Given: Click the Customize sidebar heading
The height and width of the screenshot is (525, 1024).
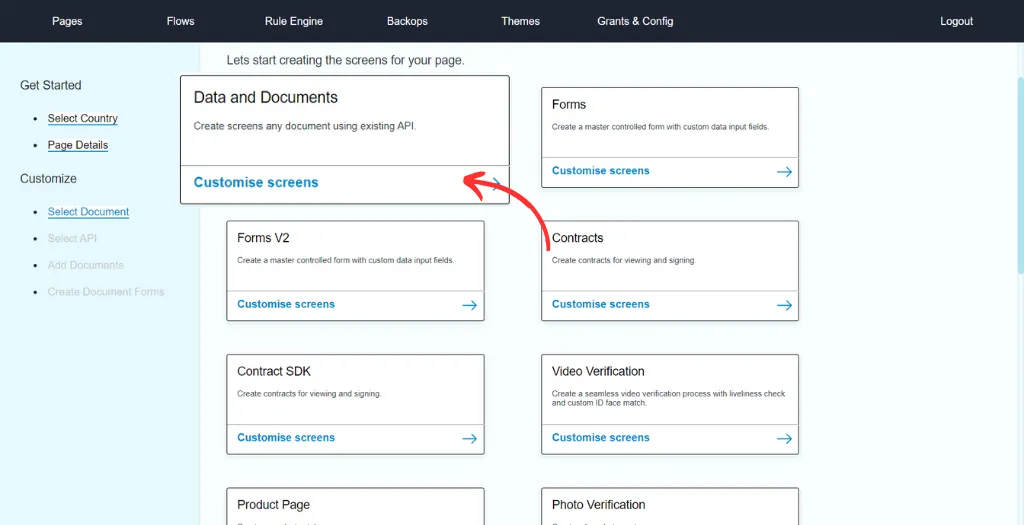Looking at the screenshot, I should coord(48,178).
